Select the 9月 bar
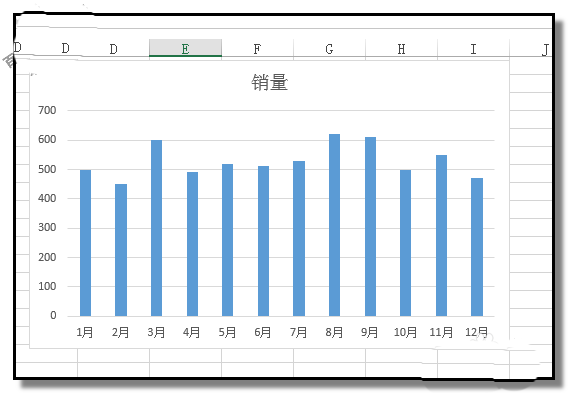The width and height of the screenshot is (568, 393). [370, 226]
